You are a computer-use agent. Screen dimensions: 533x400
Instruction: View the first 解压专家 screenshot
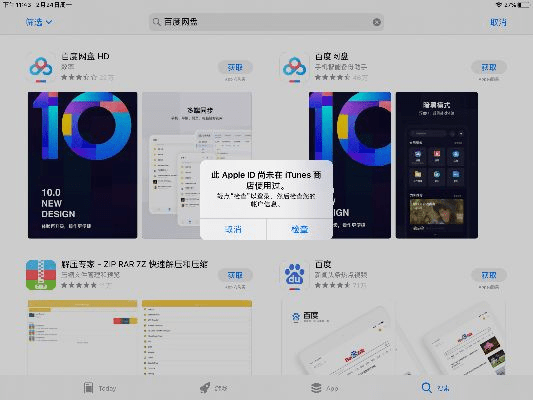point(83,337)
